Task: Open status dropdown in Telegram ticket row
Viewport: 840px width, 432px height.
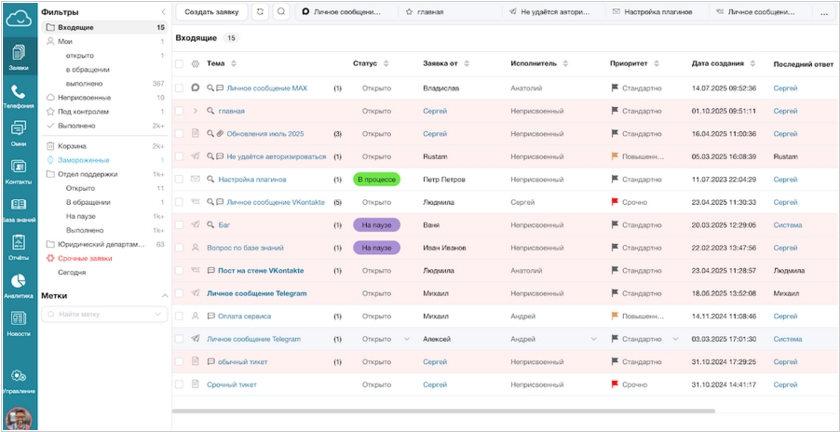Action: (407, 339)
